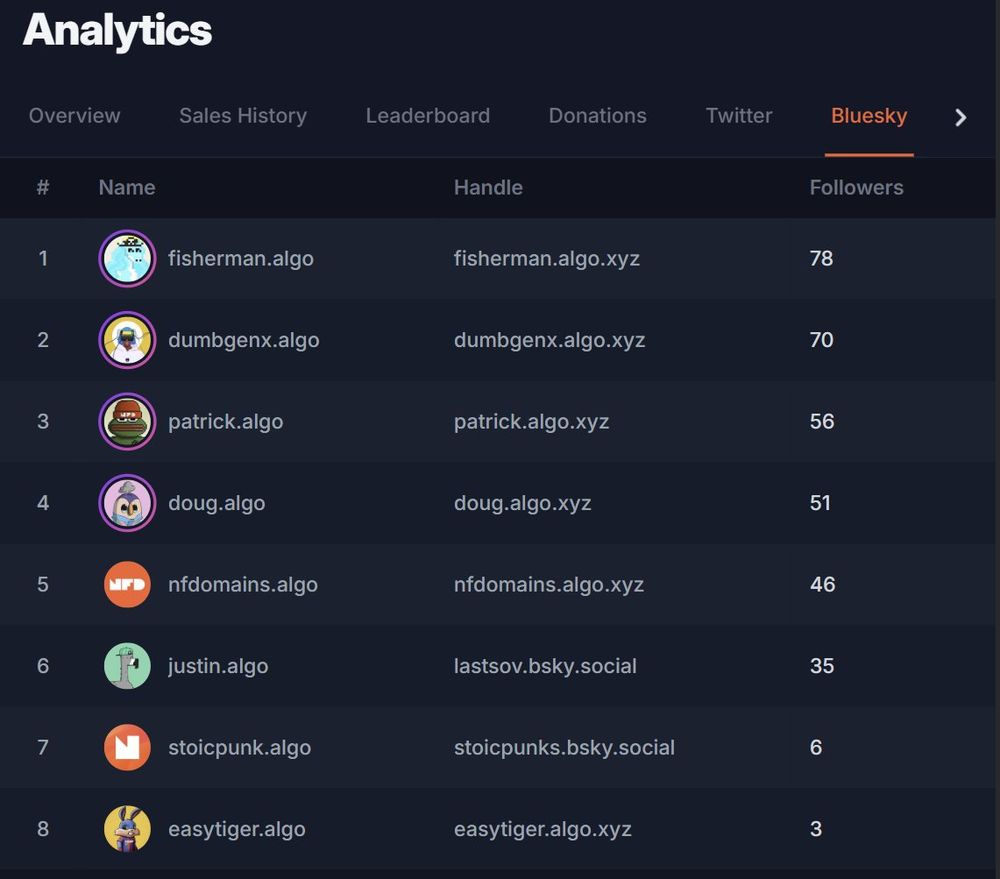Show more tabs with right chevron
This screenshot has height=879, width=1000.
click(960, 117)
